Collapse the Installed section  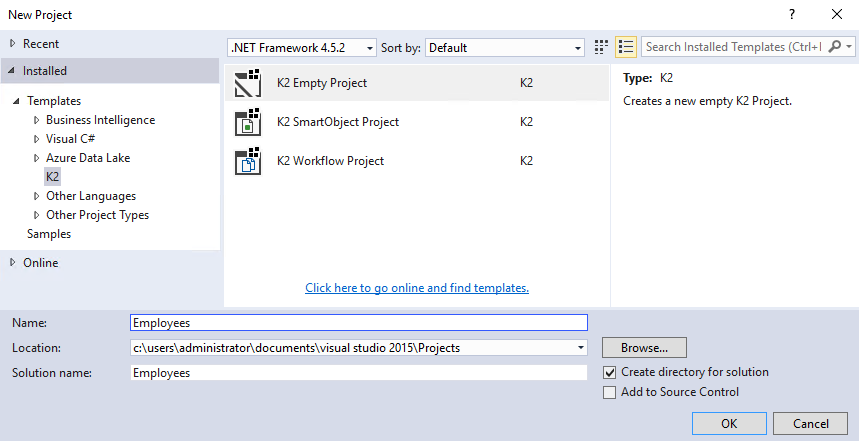[x=12, y=71]
